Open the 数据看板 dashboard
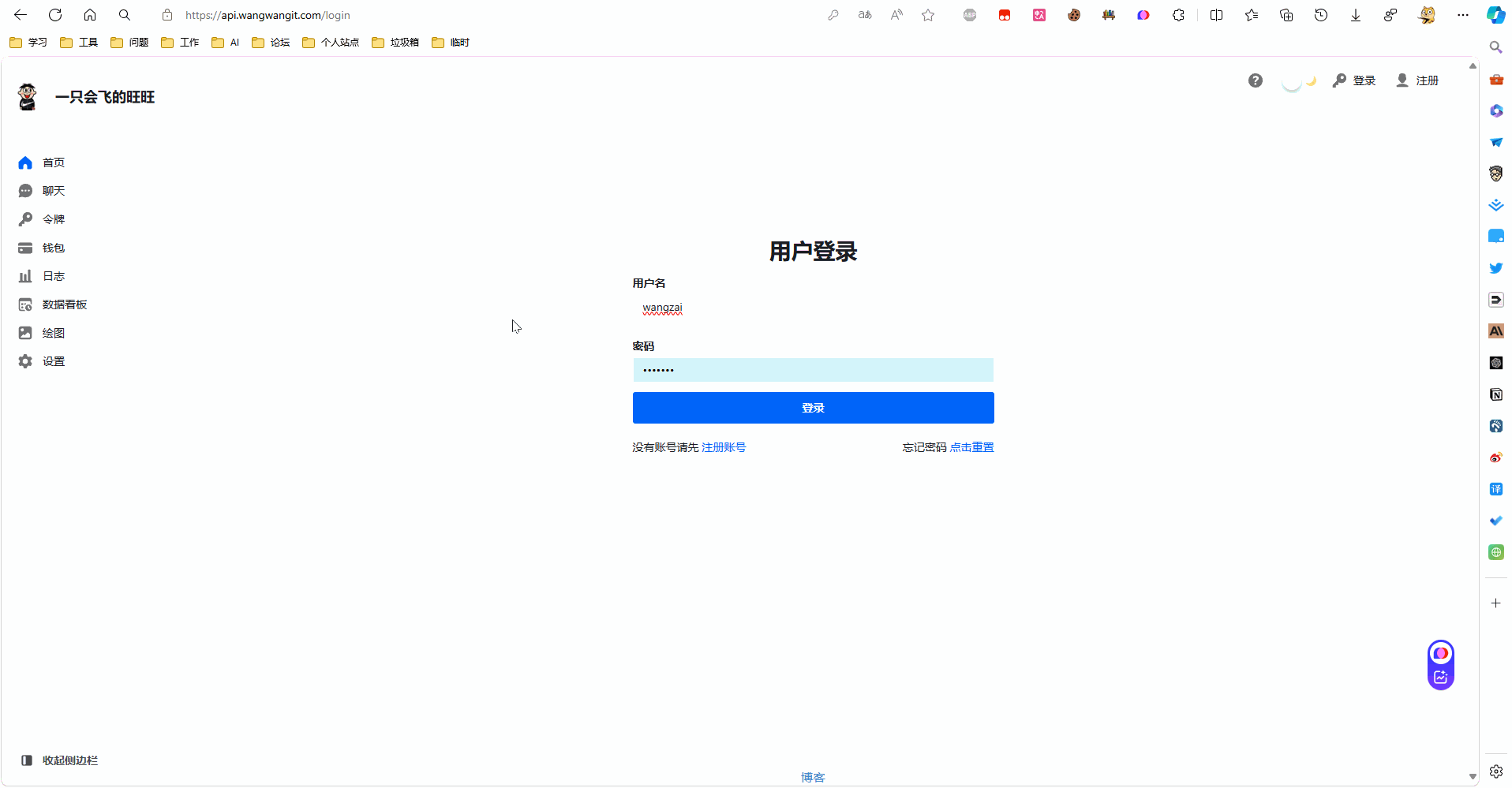Image resolution: width=1512 pixels, height=788 pixels. (64, 304)
